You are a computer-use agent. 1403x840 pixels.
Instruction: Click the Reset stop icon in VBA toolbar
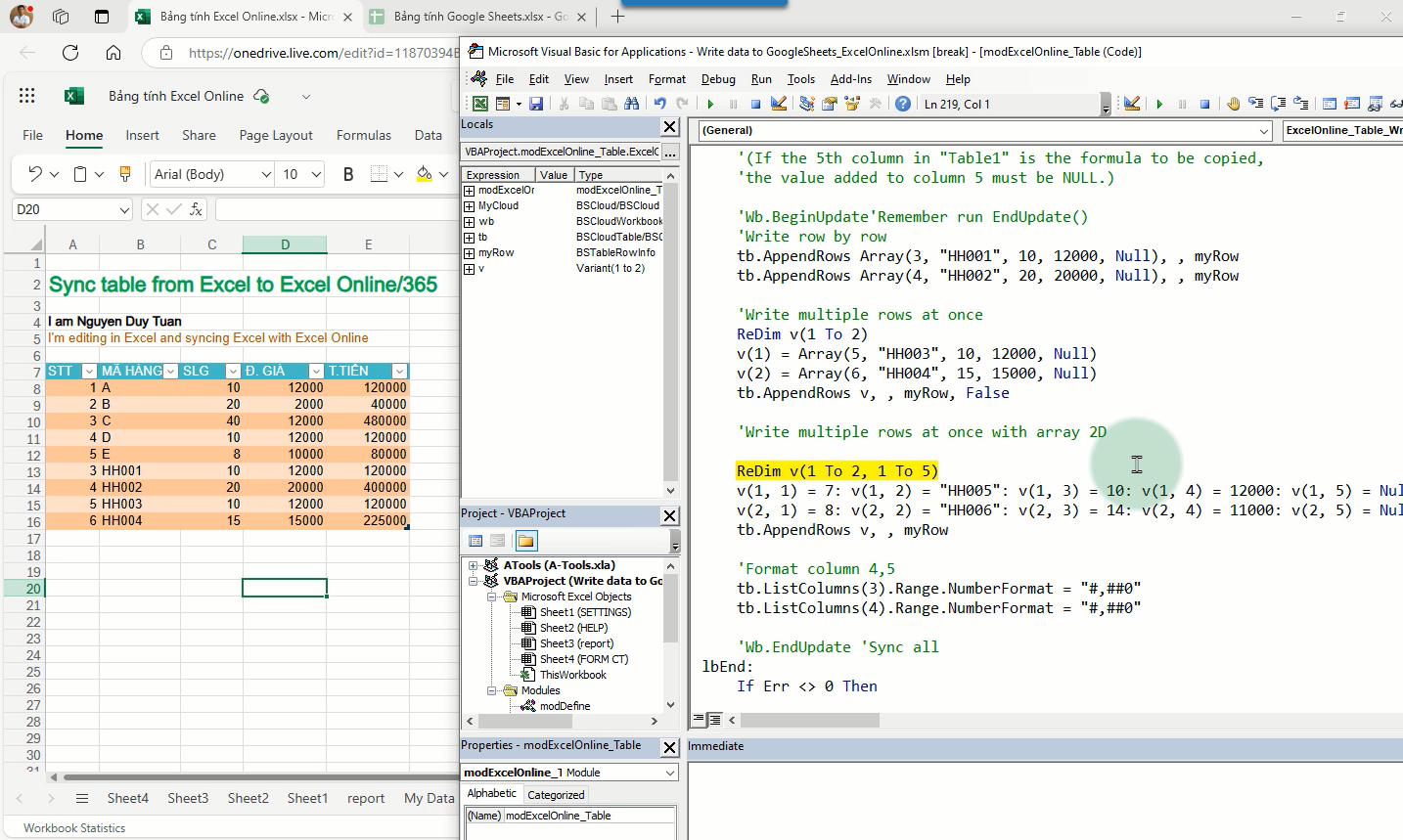click(x=755, y=104)
